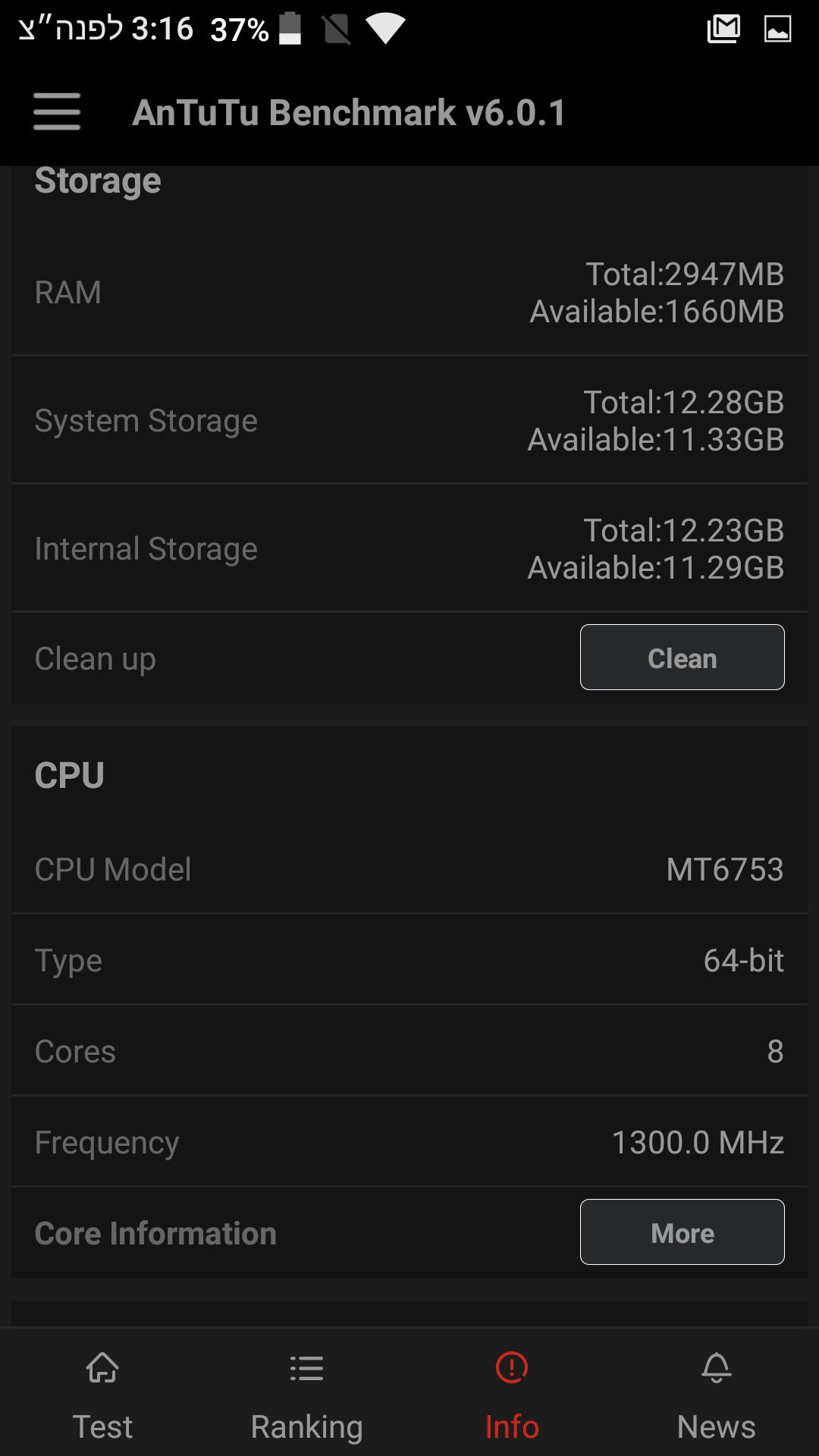Tap the no-SIM card status icon

pyautogui.click(x=336, y=30)
